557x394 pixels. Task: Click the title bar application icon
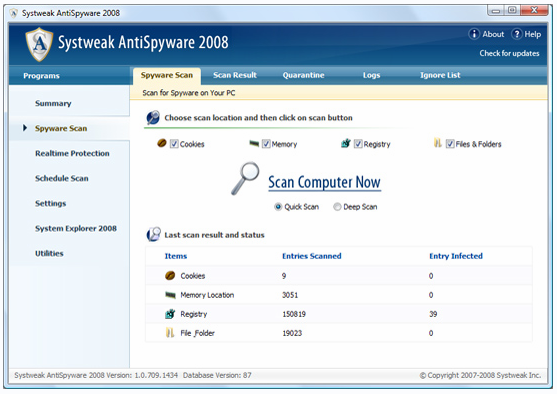tap(14, 14)
